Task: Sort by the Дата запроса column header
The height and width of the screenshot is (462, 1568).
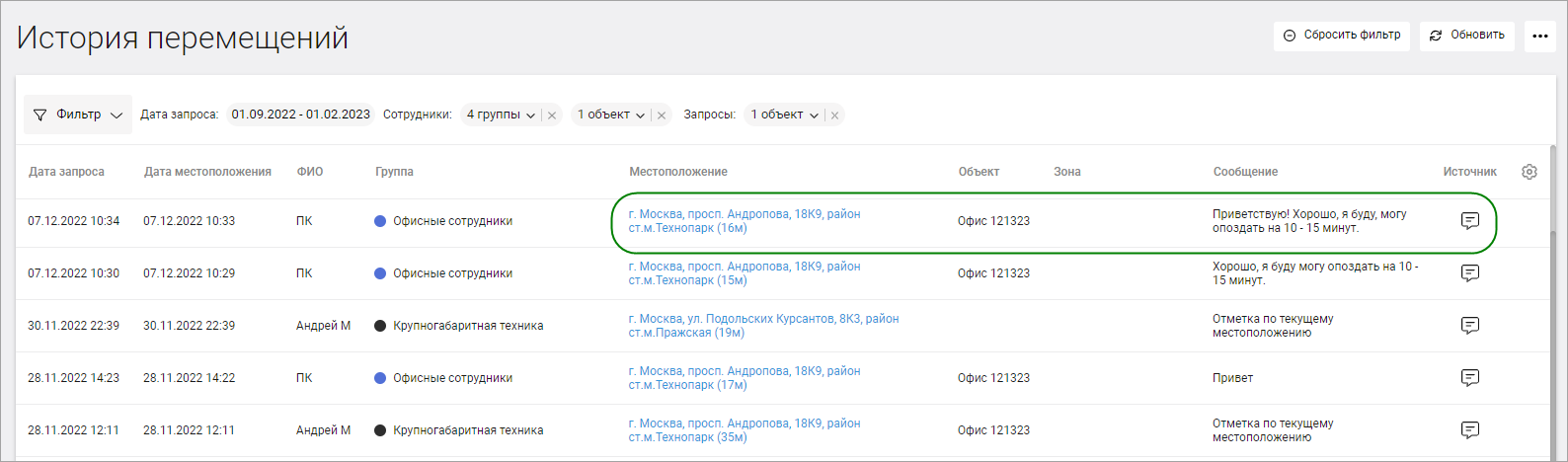Action: [x=66, y=172]
